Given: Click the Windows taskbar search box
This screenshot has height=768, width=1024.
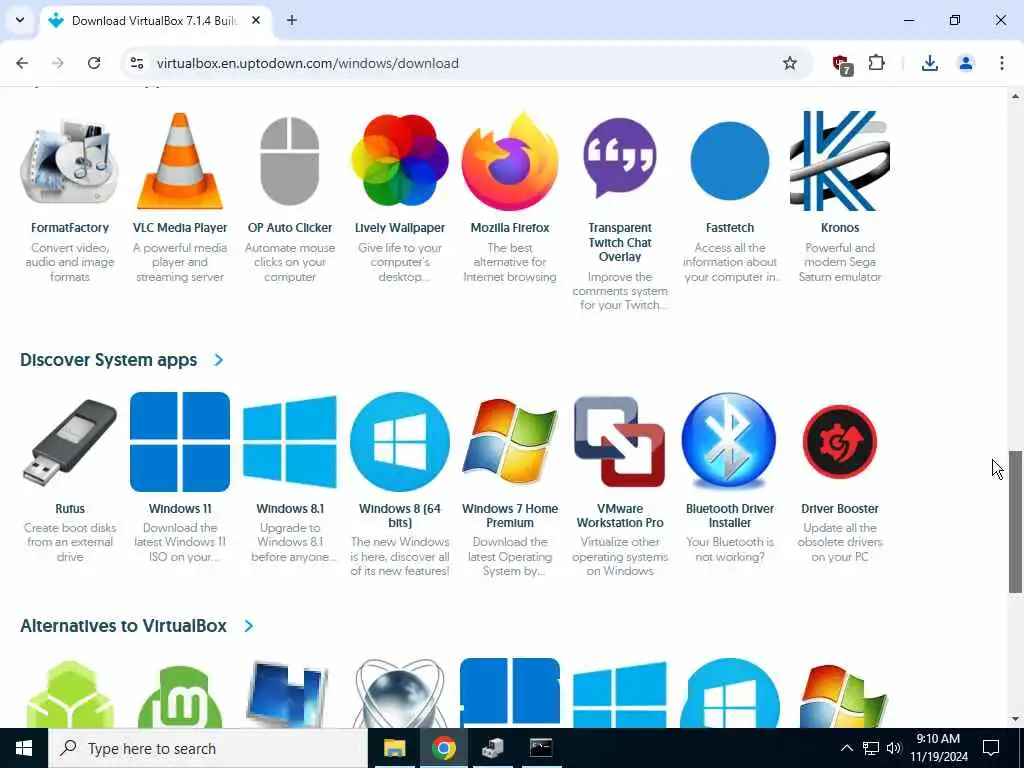Looking at the screenshot, I should click(208, 748).
